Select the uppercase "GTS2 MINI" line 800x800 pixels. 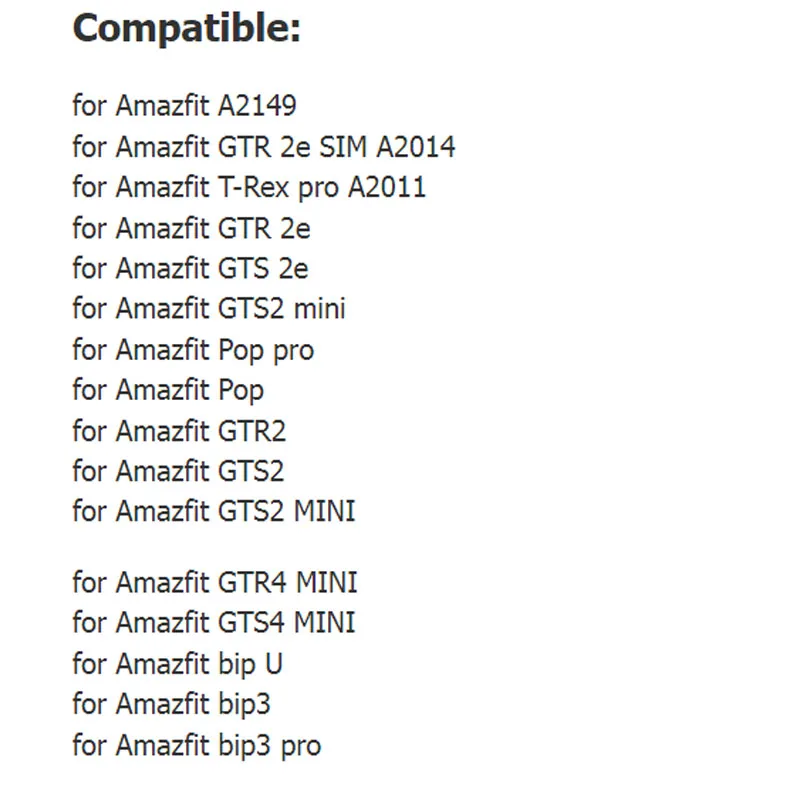click(x=214, y=512)
